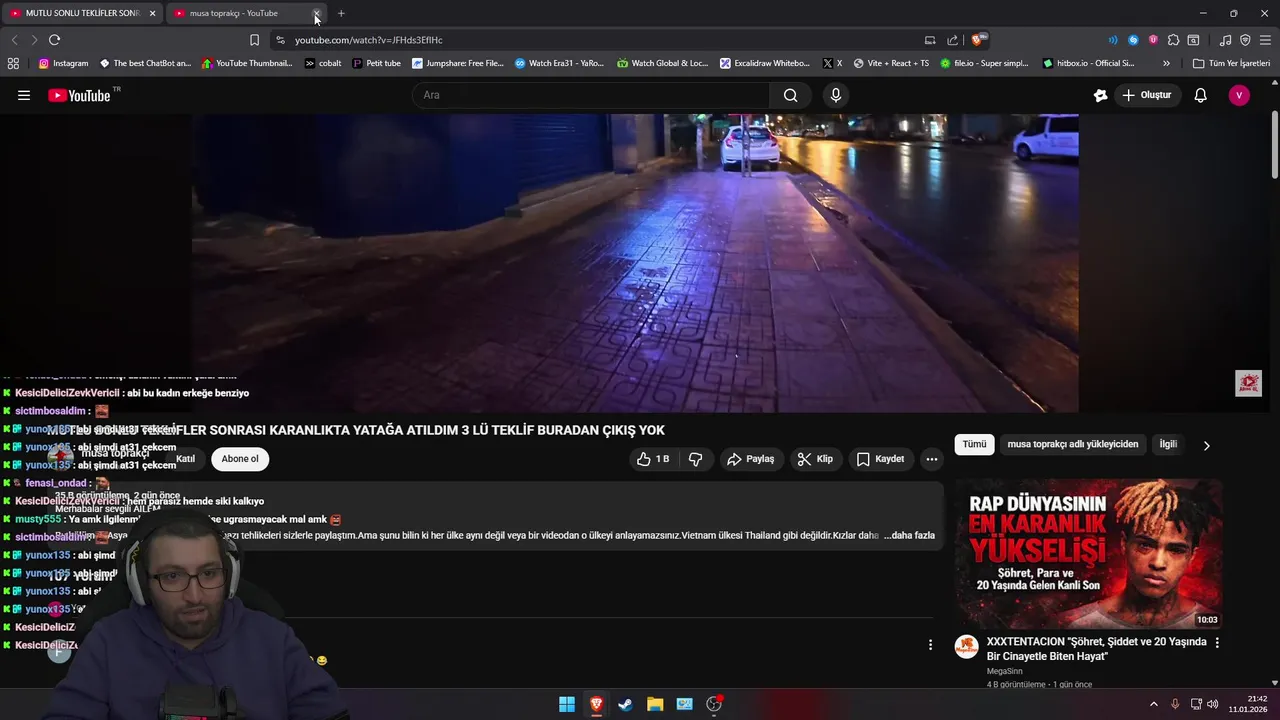This screenshot has width=1280, height=720.
Task: Bookmark this page with the bookmark icon
Action: (x=254, y=40)
